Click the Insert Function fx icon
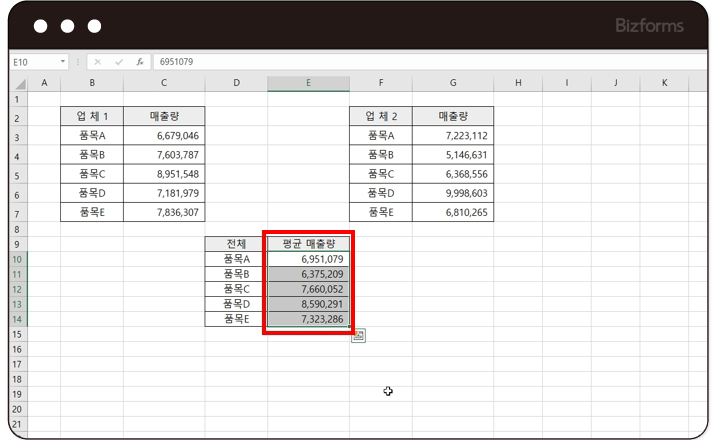The image size is (715, 440). (140, 62)
